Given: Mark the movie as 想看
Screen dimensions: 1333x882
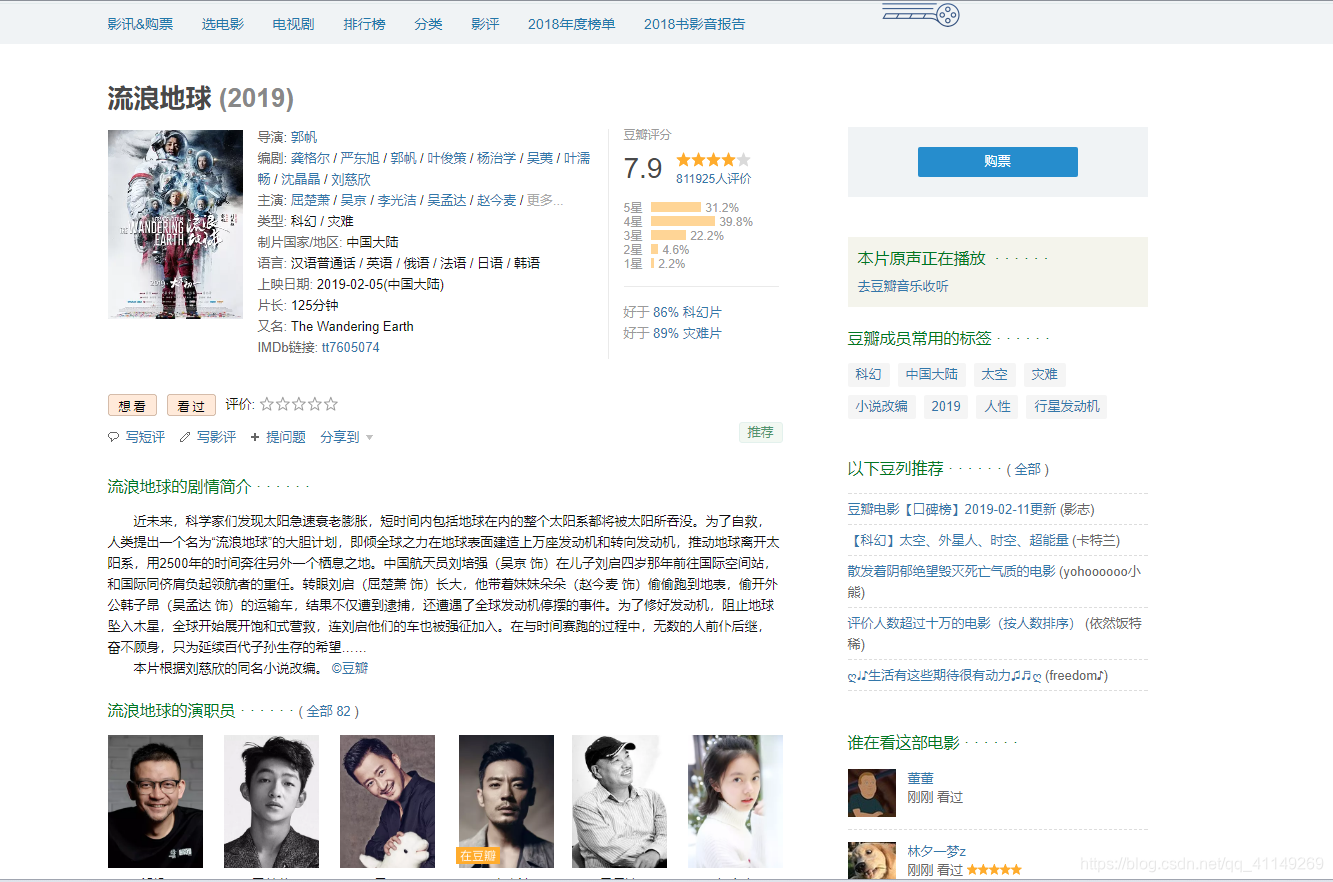Looking at the screenshot, I should click(132, 405).
